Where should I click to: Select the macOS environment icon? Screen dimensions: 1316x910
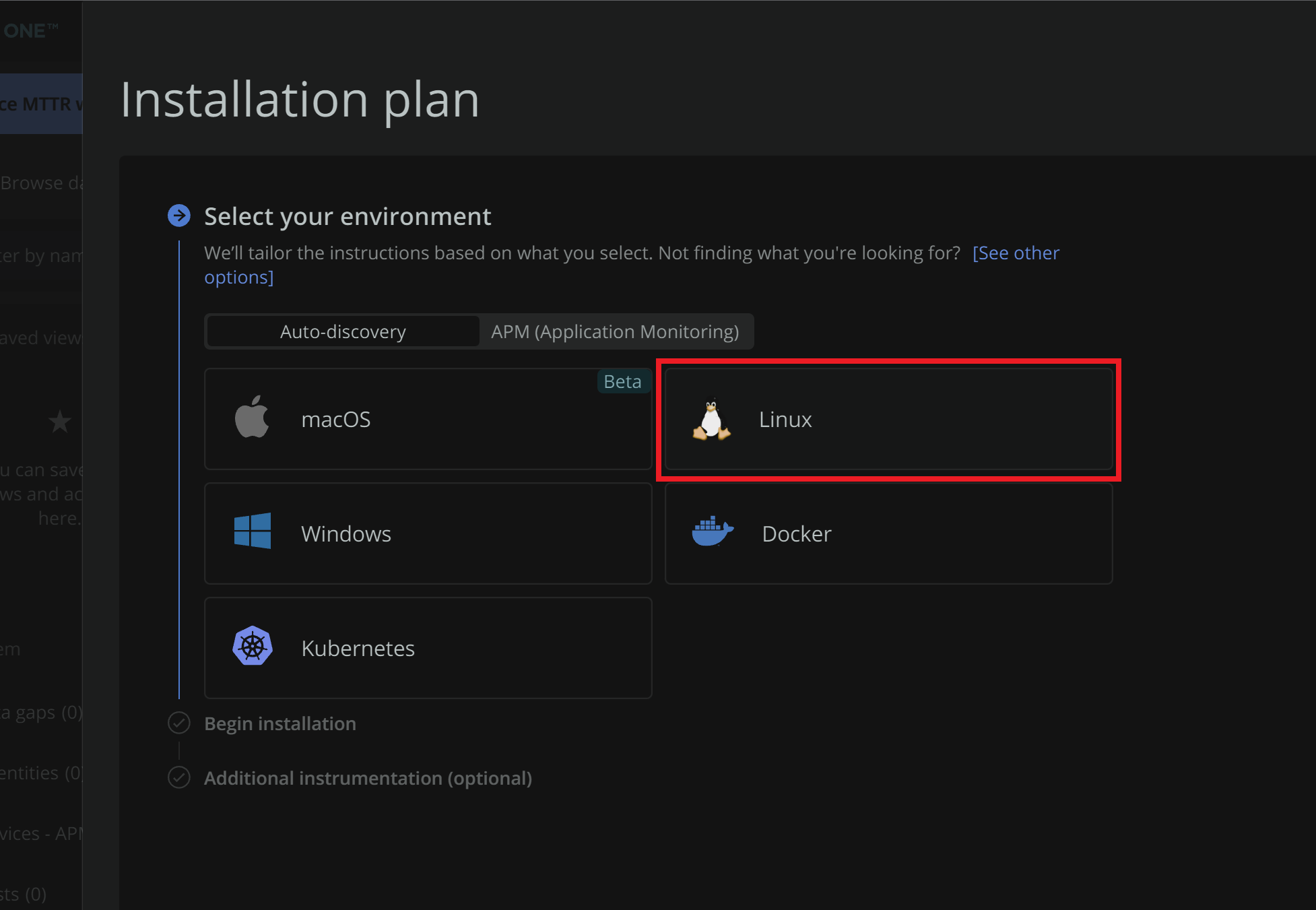click(252, 418)
